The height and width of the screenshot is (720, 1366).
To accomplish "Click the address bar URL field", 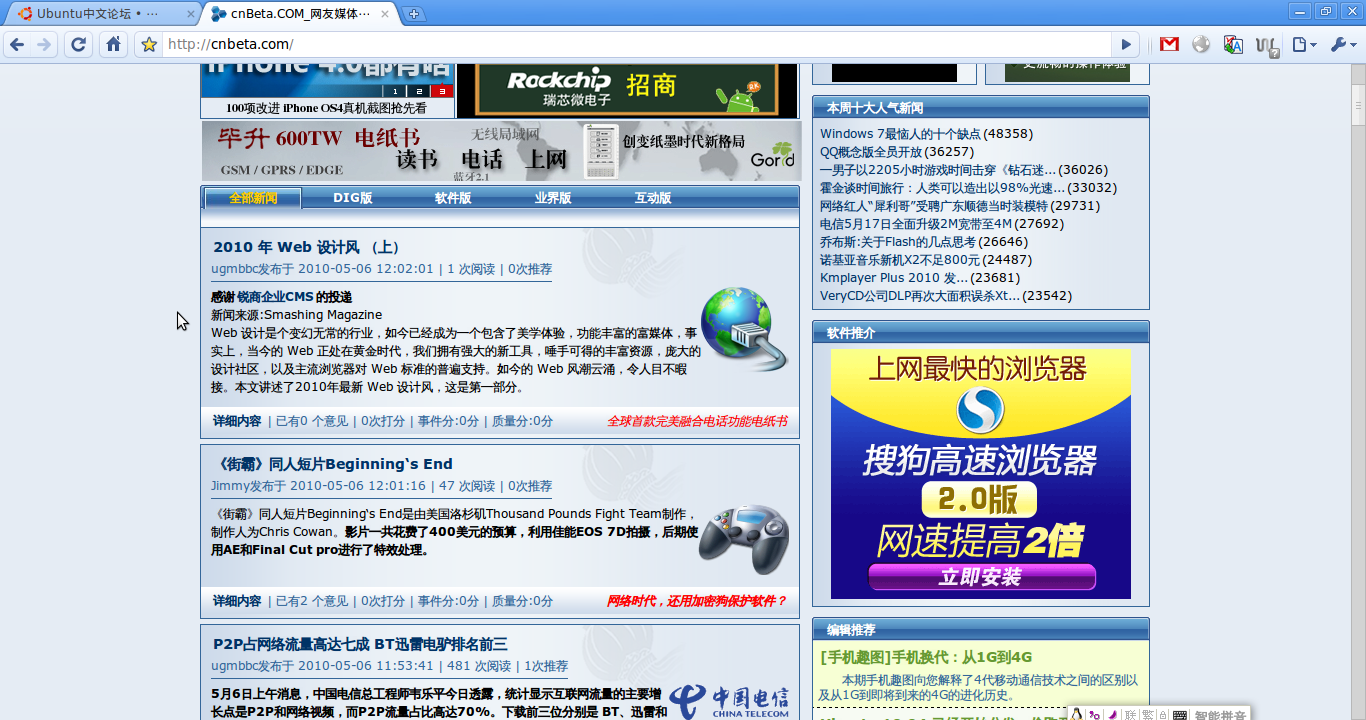I will click(637, 44).
